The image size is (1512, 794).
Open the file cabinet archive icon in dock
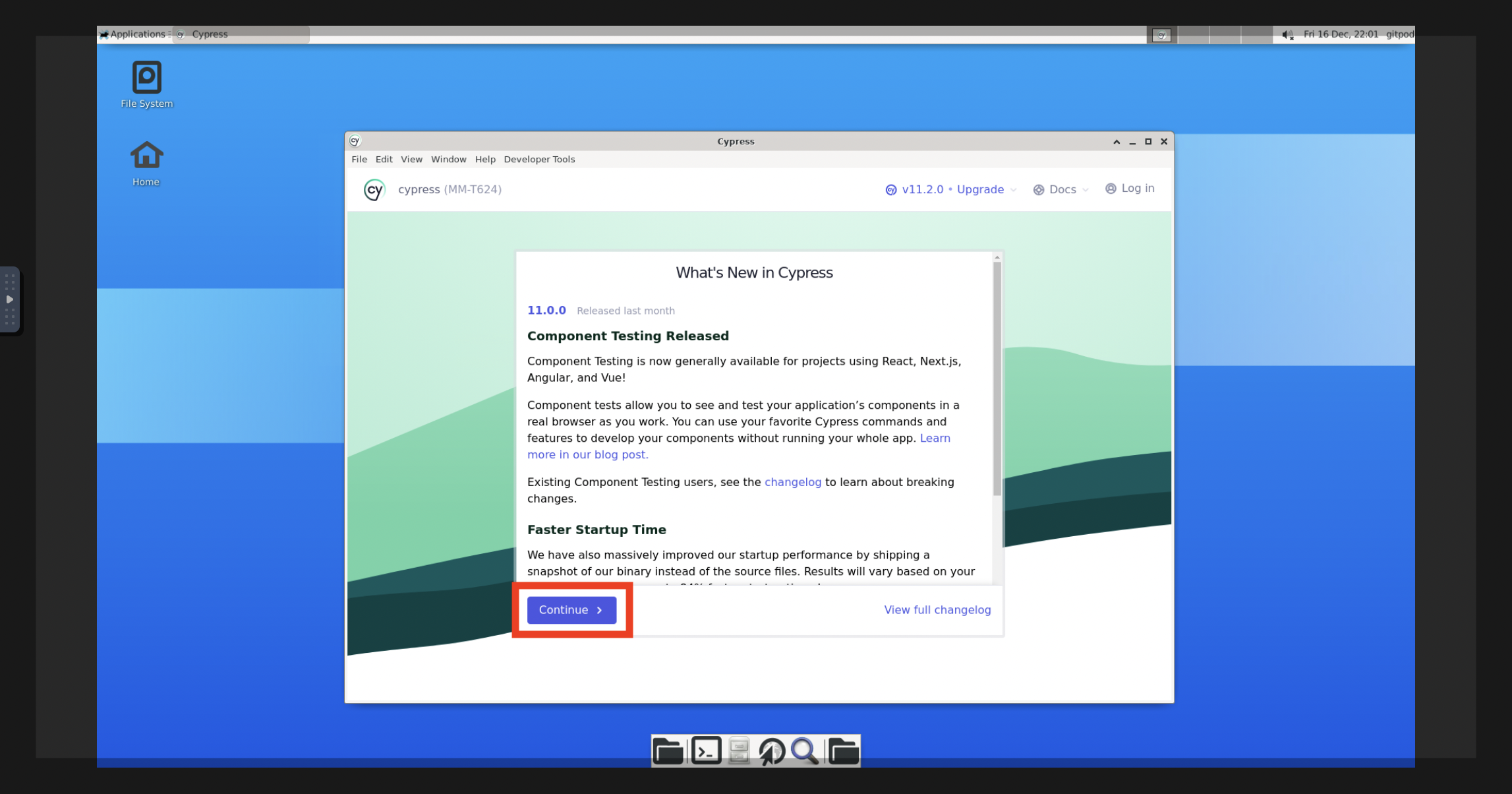point(740,750)
